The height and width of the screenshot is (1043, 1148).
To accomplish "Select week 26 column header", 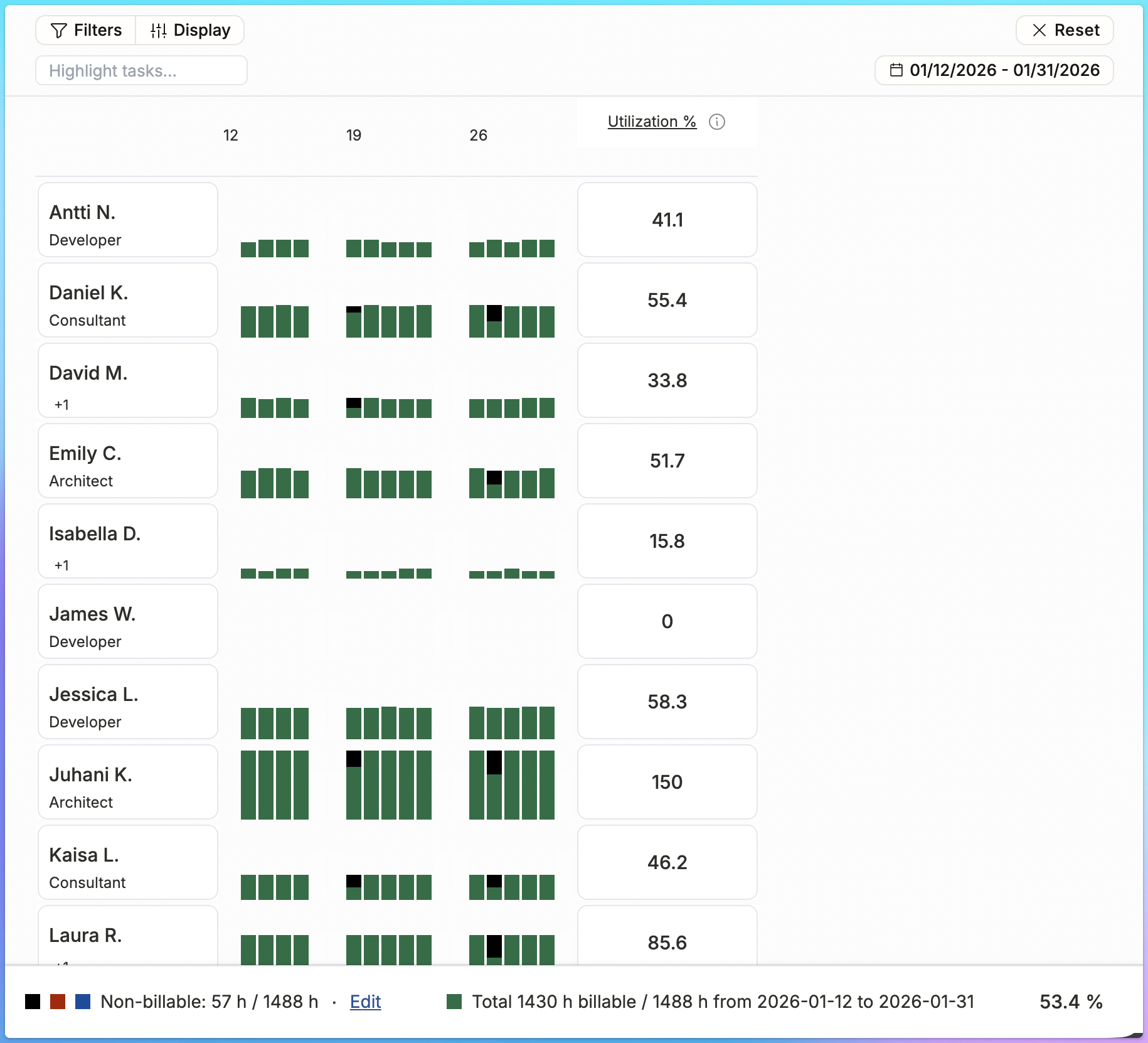I will point(478,135).
